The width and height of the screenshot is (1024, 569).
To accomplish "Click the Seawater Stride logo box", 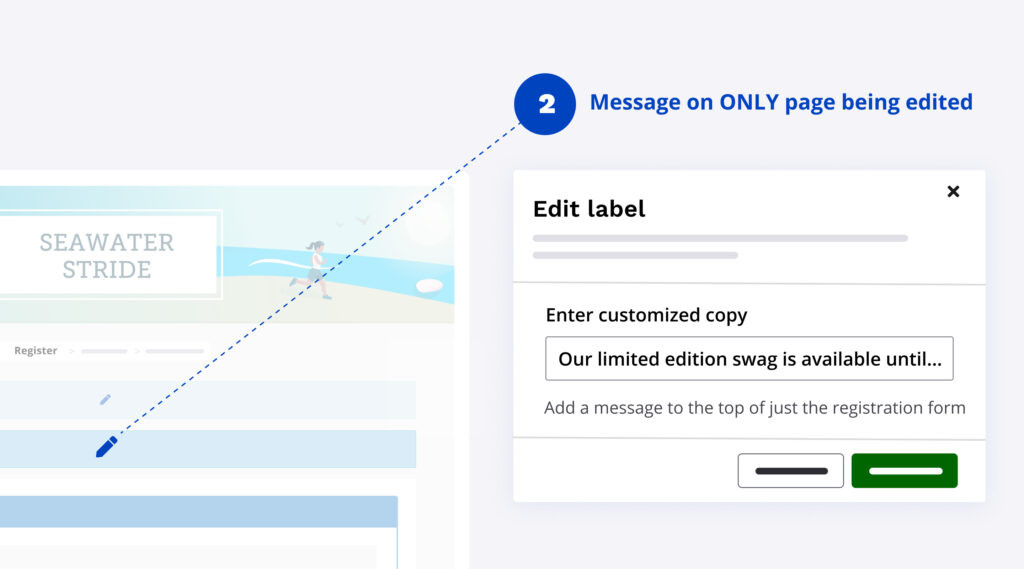I will pos(107,256).
